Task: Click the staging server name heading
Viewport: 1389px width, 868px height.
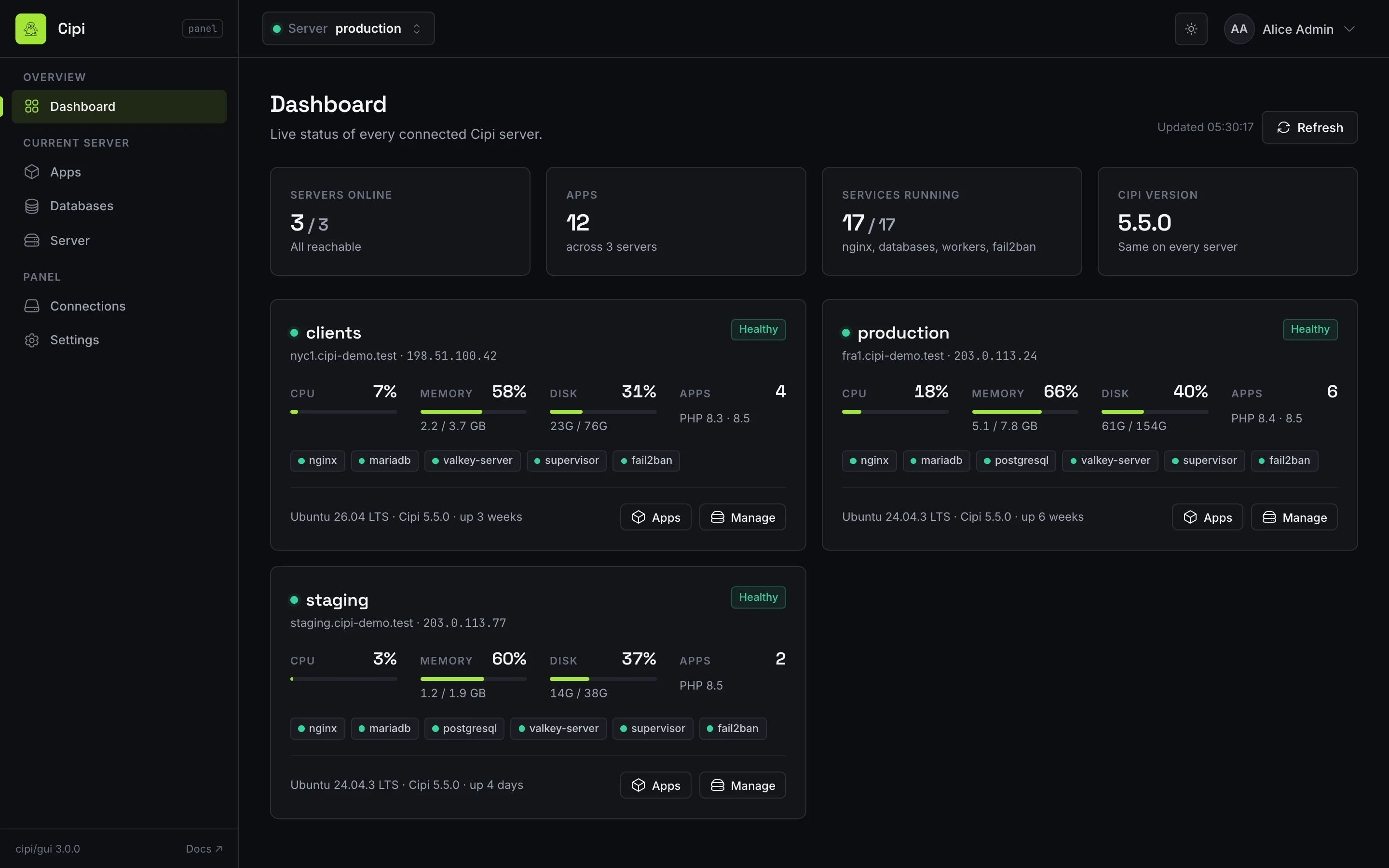Action: 337,600
